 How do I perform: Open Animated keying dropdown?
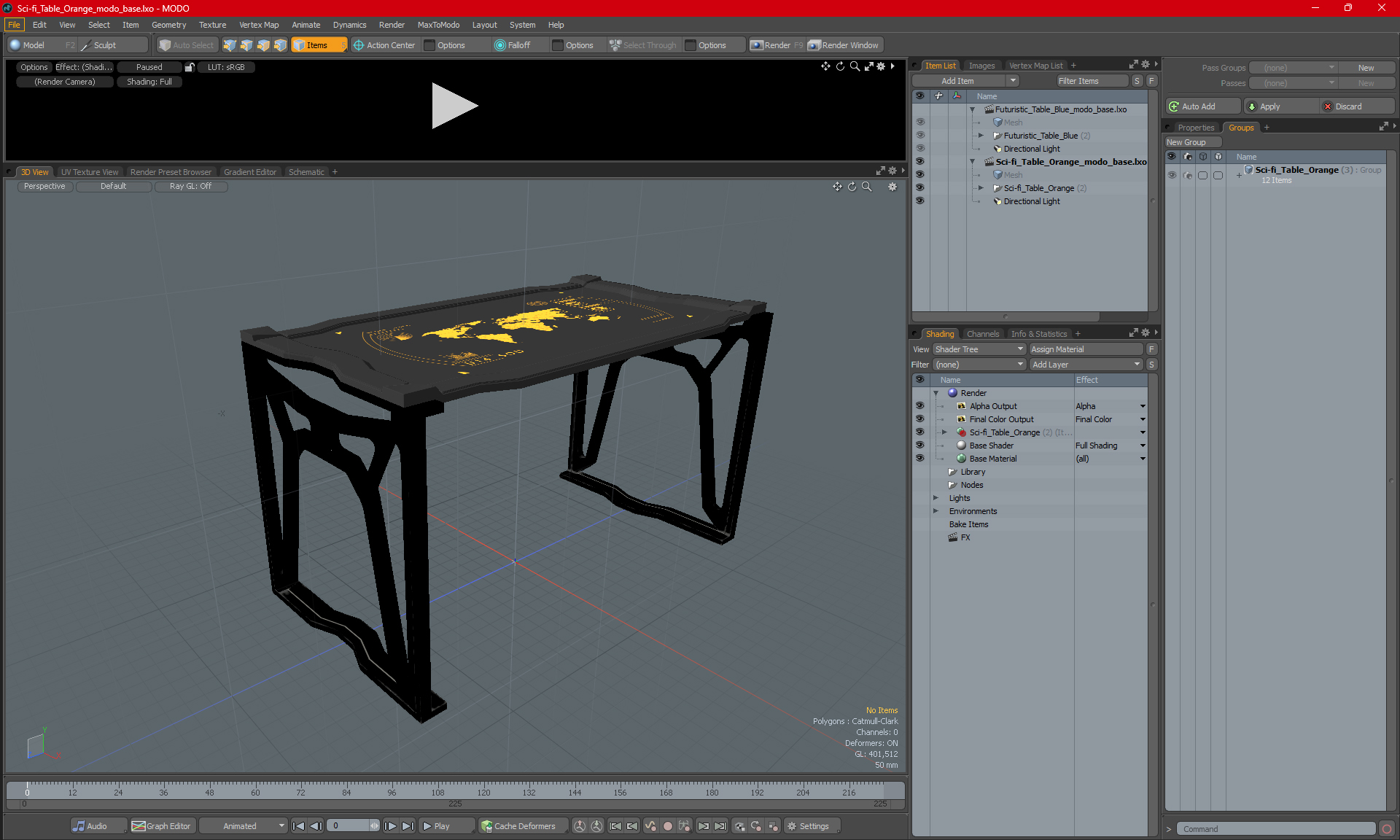pyautogui.click(x=244, y=826)
